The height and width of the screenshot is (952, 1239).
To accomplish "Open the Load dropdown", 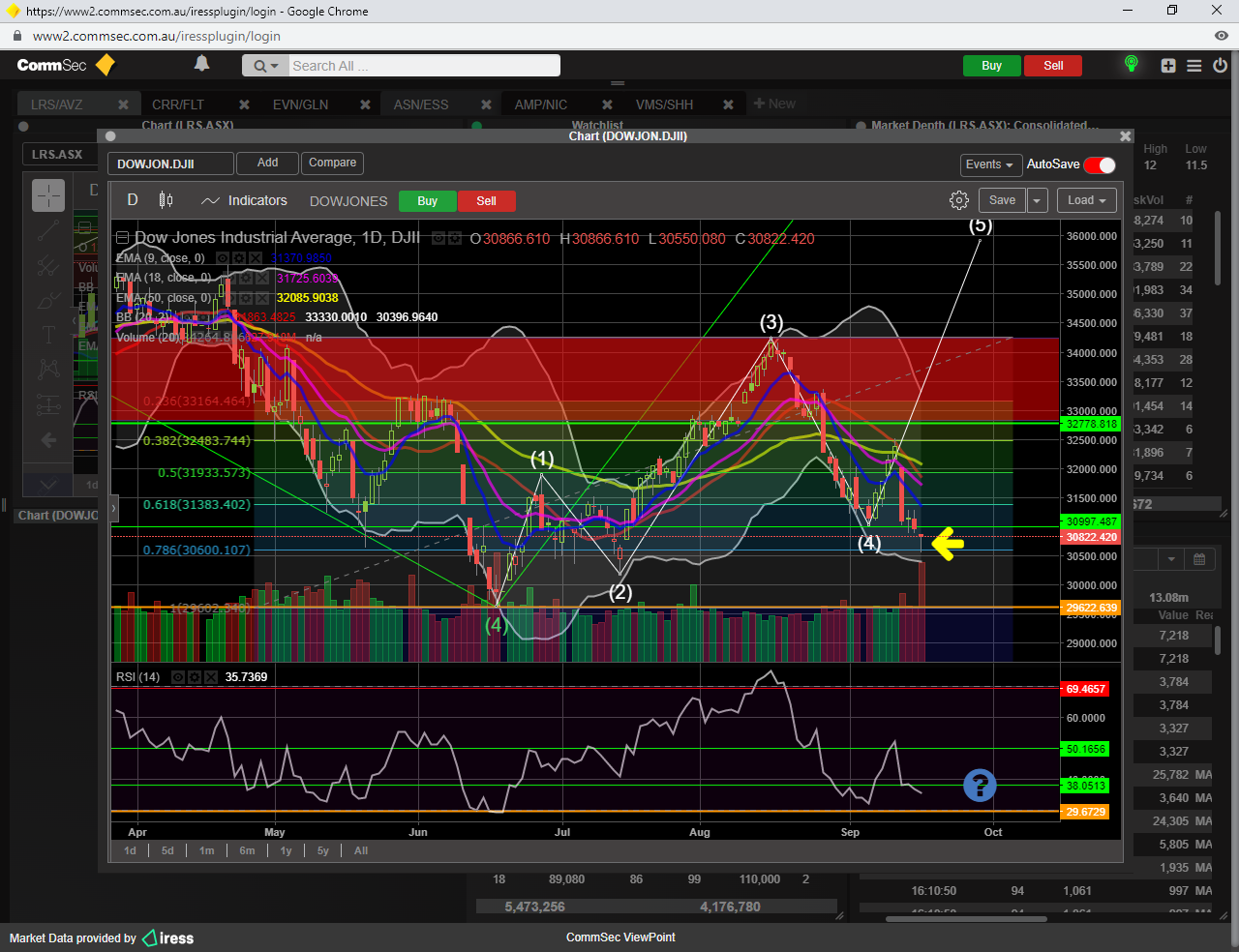I will point(1087,200).
